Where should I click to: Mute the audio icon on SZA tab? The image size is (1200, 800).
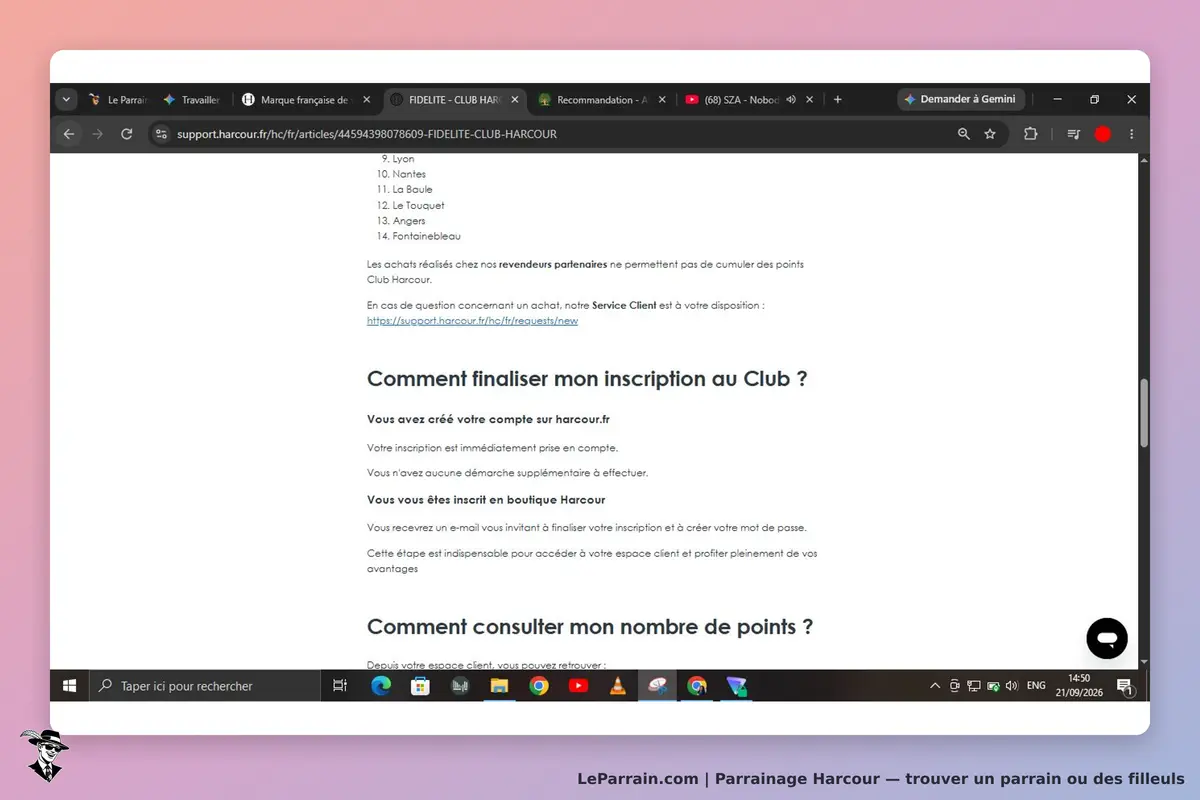pos(791,100)
